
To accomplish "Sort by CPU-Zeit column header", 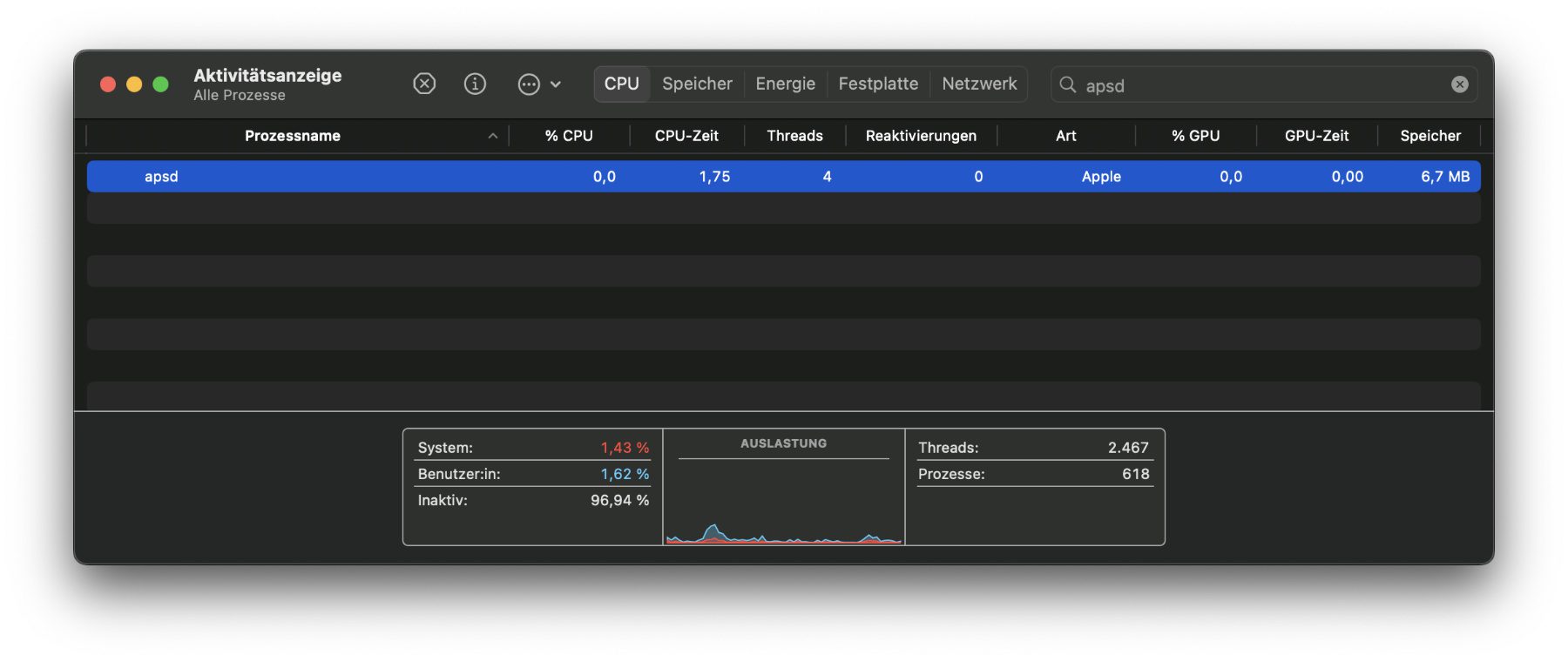I will pyautogui.click(x=686, y=136).
